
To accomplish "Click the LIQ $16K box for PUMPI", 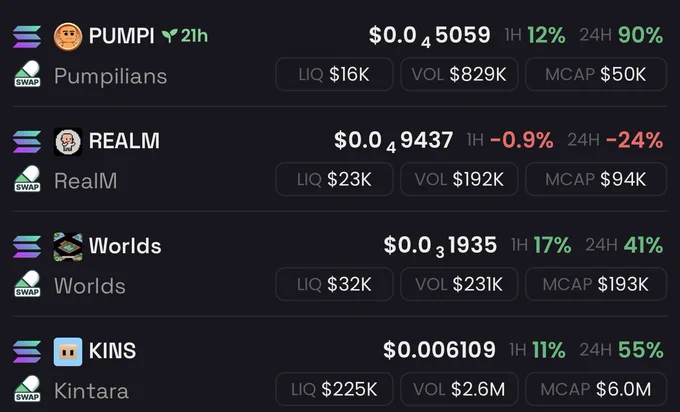I will [x=334, y=74].
